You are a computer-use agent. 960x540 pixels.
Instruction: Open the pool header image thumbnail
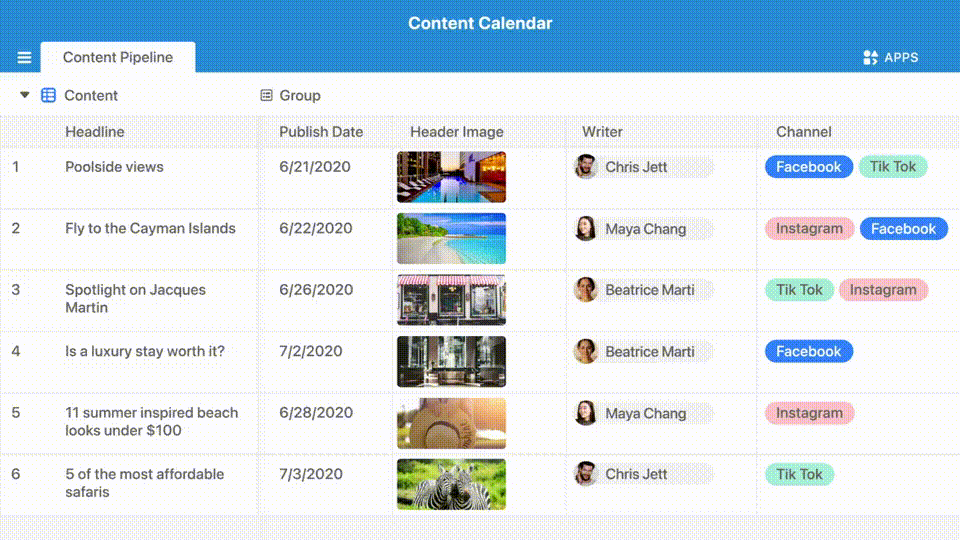coord(451,177)
